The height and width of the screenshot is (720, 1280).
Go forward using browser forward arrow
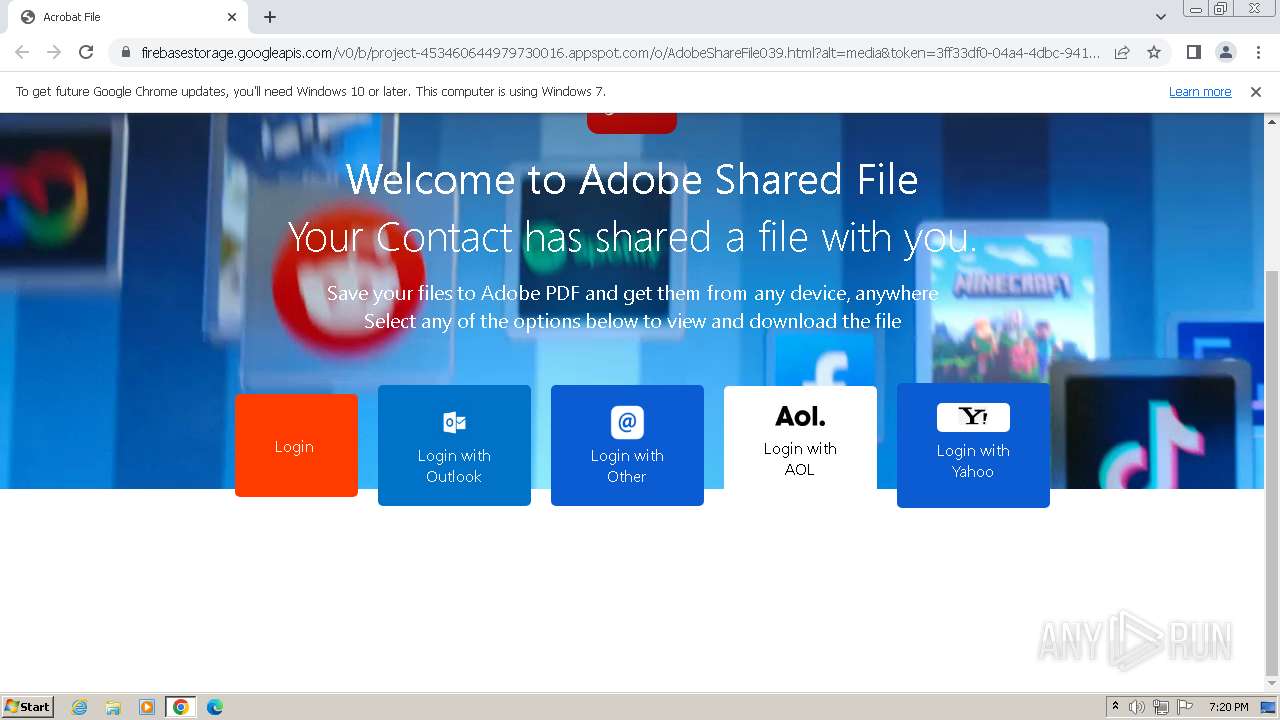tap(54, 52)
